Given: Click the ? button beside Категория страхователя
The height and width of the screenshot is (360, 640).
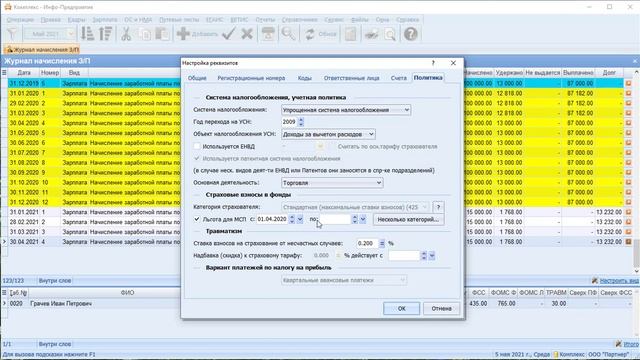Looking at the screenshot, I should pyautogui.click(x=438, y=207).
